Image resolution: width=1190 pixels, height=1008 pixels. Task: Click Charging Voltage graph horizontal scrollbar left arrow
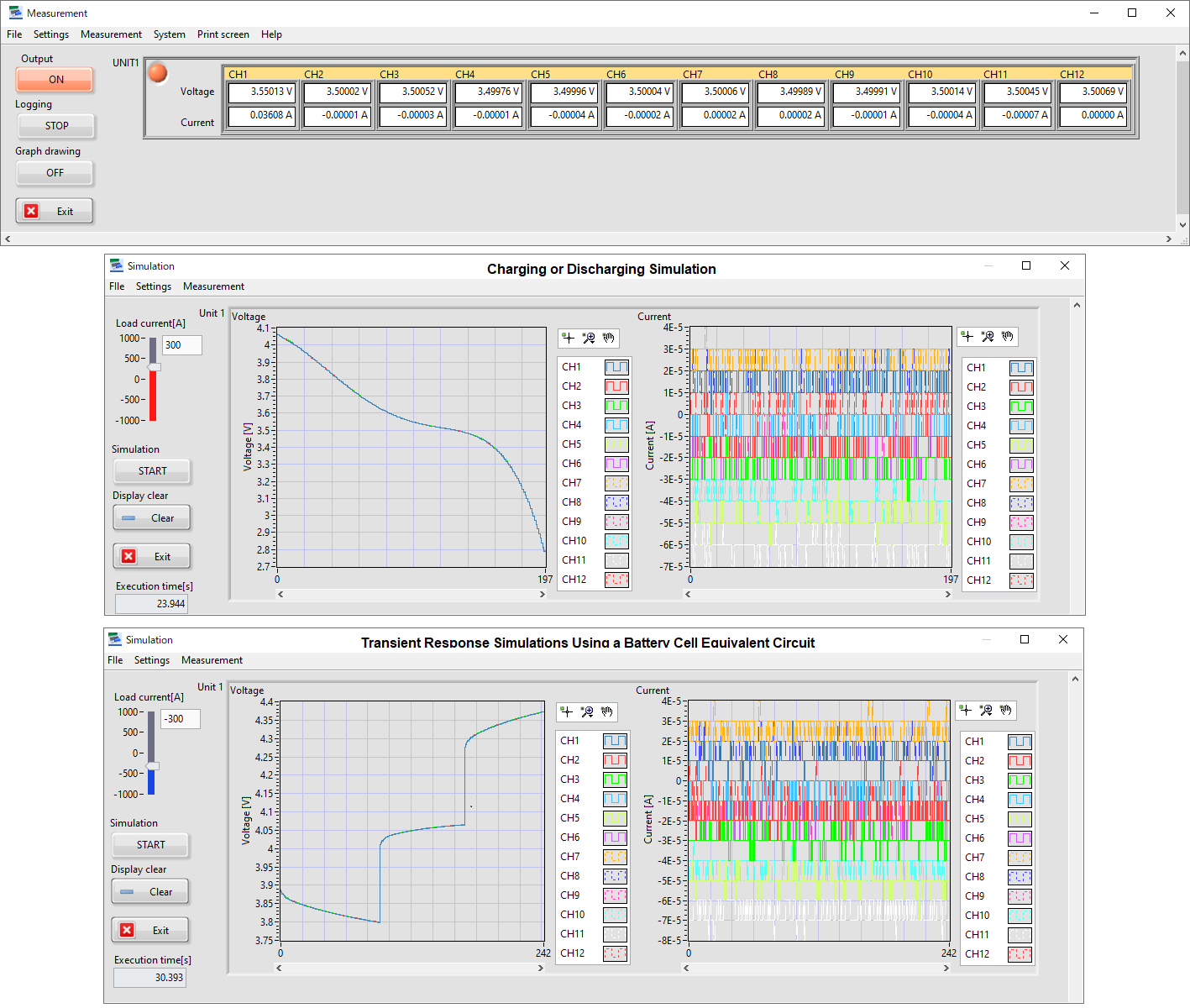pos(280,594)
